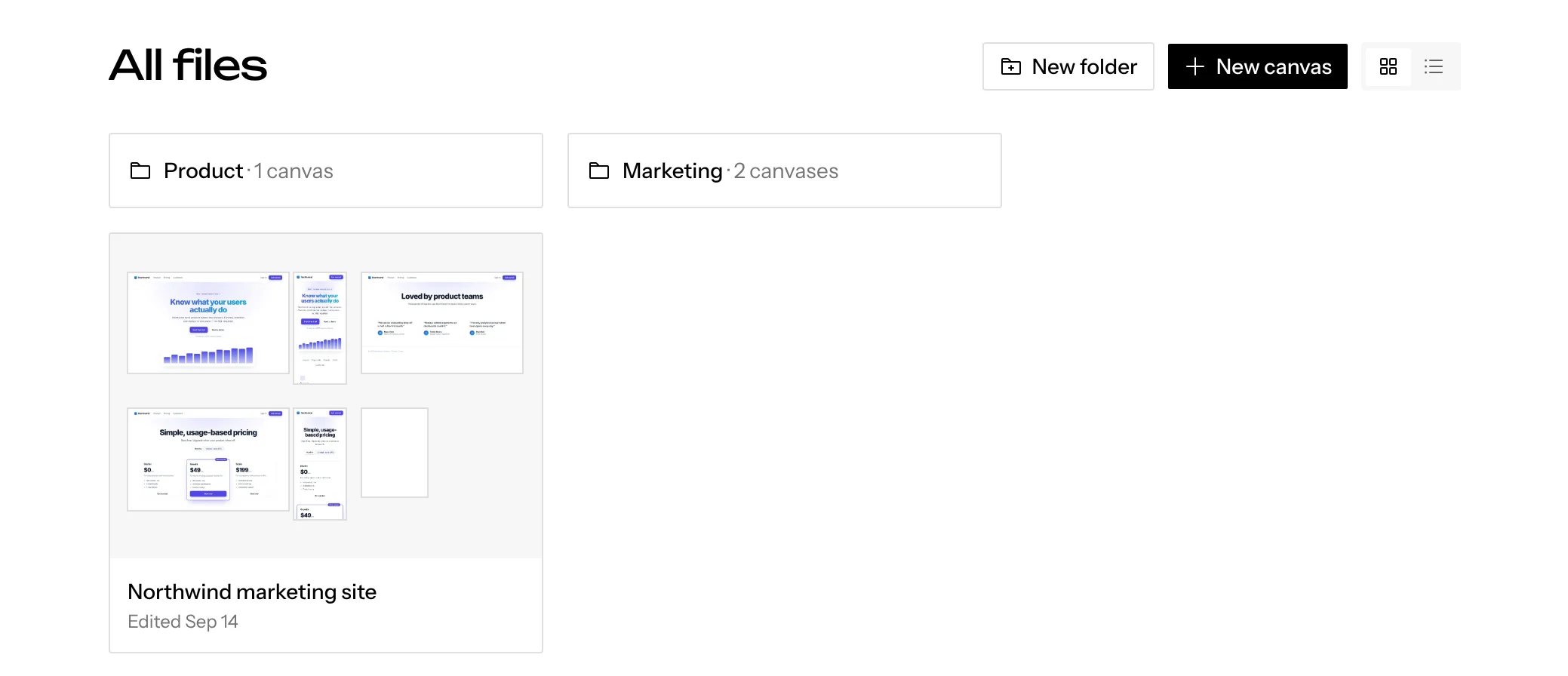
Task: Open the Product folder
Action: [x=326, y=171]
